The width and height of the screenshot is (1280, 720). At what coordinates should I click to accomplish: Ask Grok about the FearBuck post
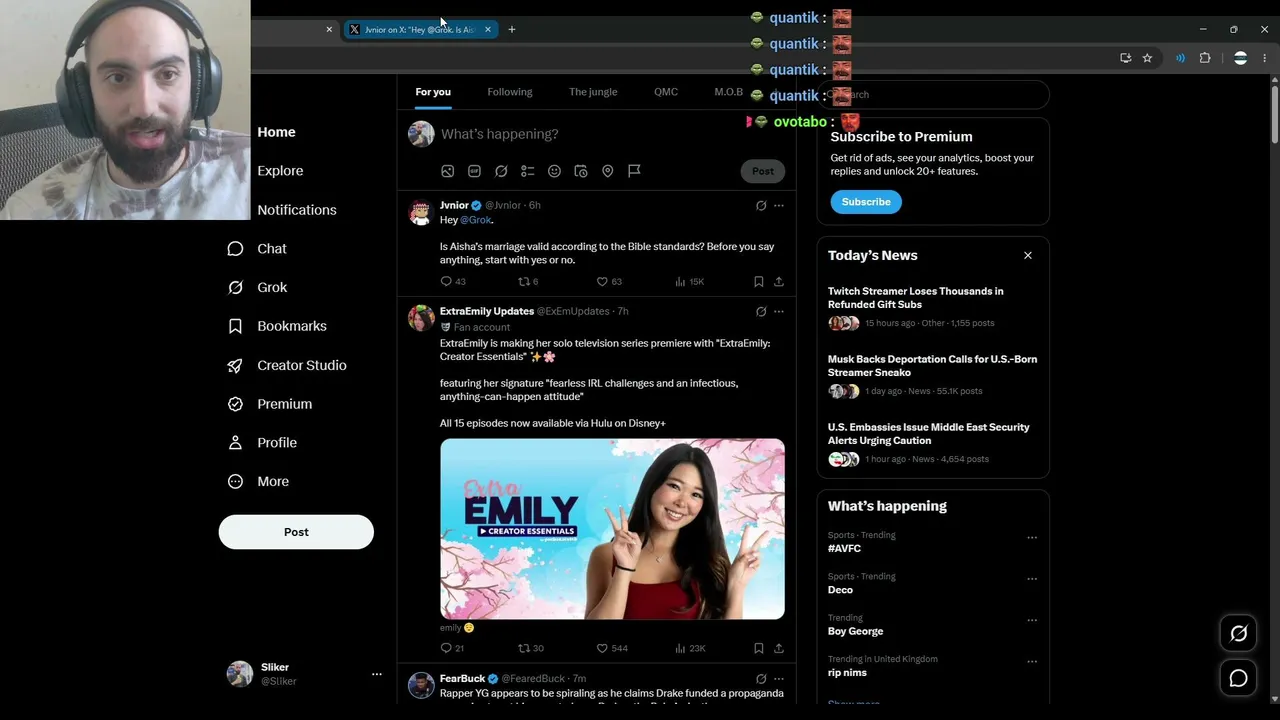[761, 679]
